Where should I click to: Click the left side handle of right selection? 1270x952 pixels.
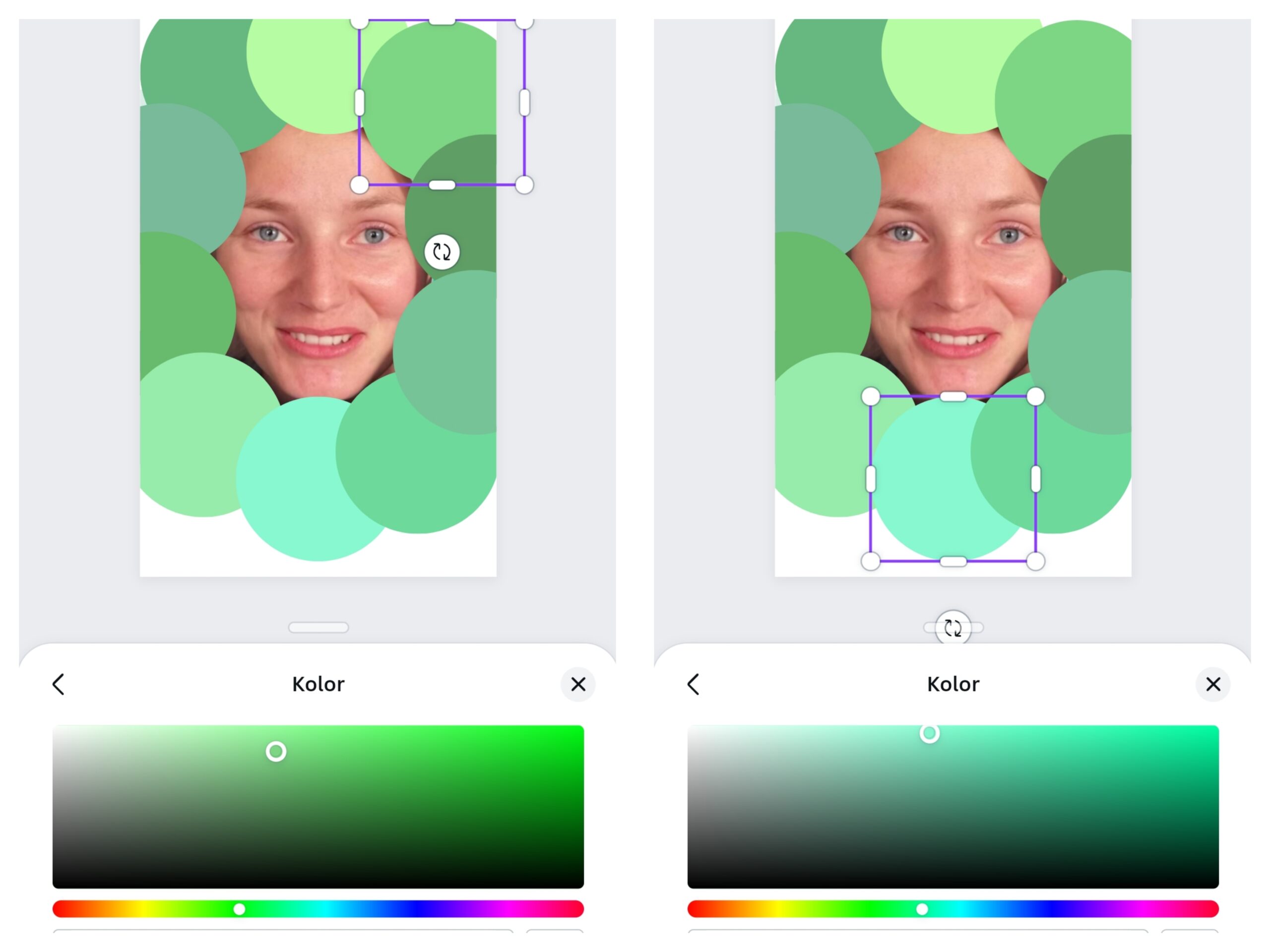click(x=871, y=478)
